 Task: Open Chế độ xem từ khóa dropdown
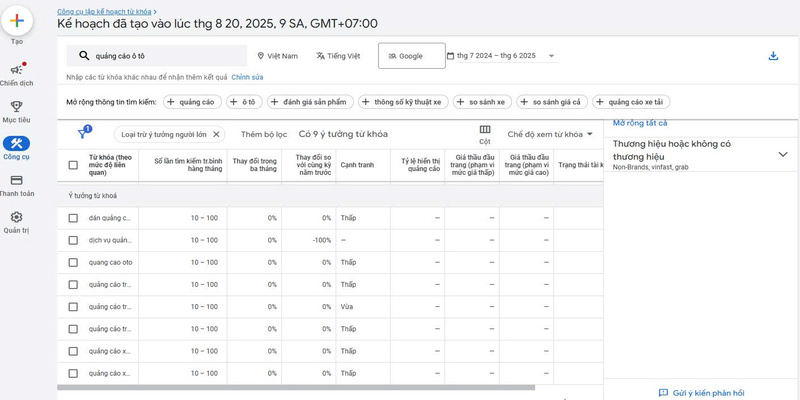[550, 133]
